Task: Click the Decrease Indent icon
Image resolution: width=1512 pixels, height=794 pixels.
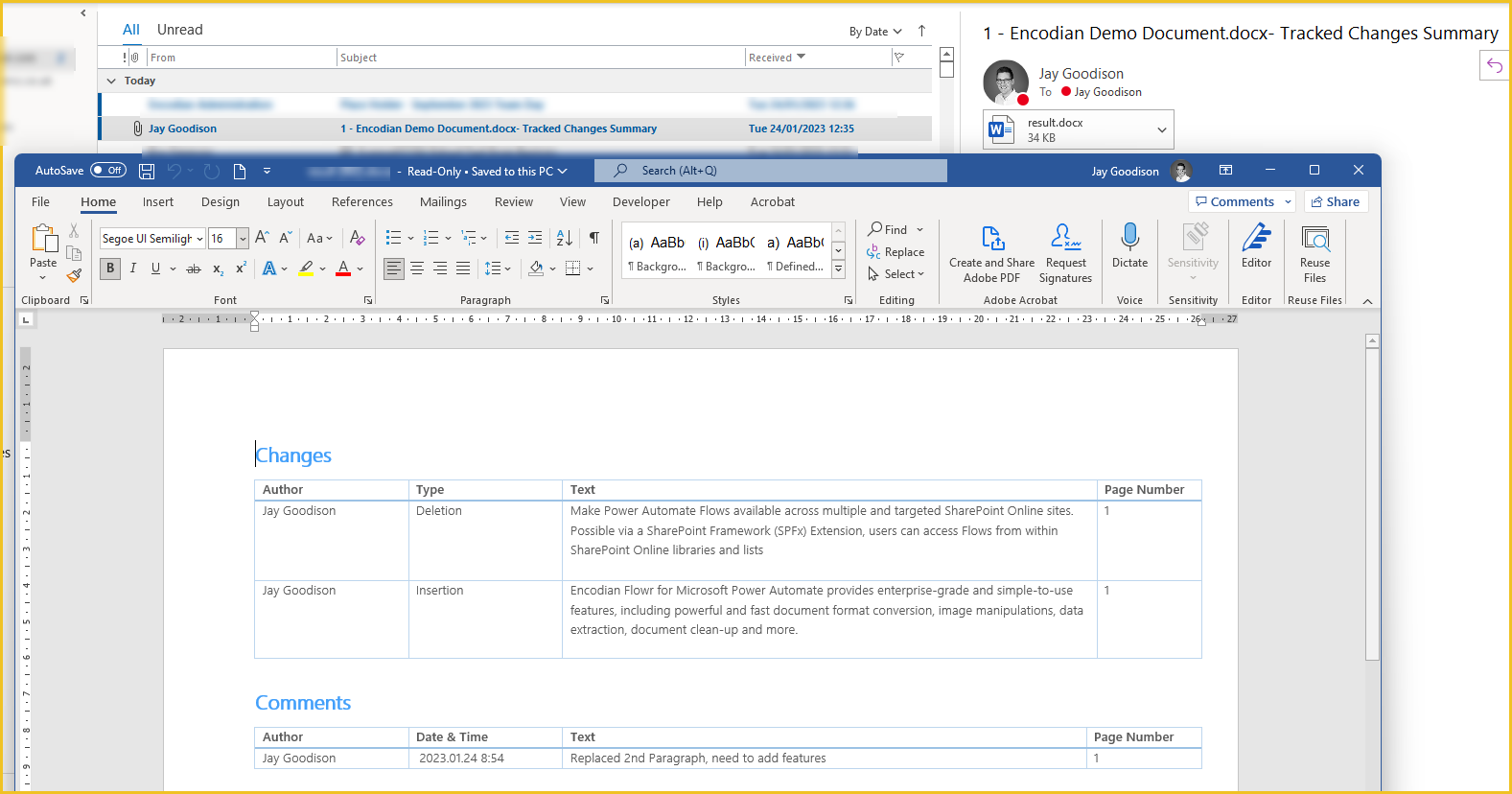Action: tap(512, 238)
